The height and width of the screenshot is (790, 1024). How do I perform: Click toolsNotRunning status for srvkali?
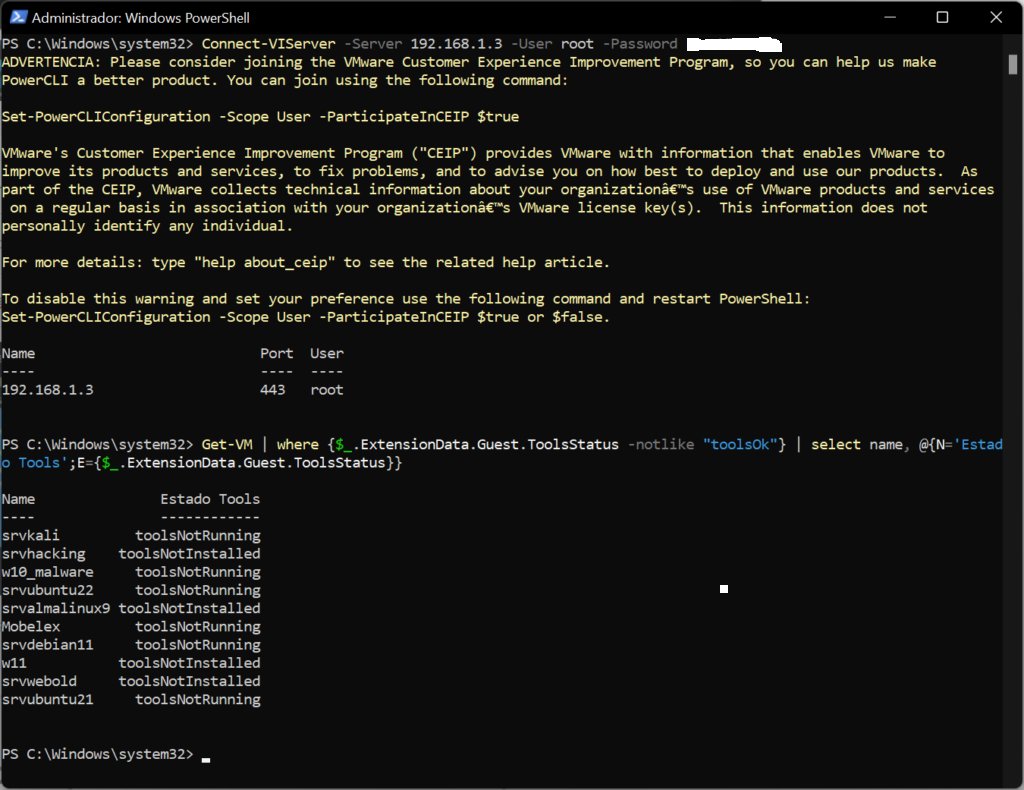coord(198,535)
